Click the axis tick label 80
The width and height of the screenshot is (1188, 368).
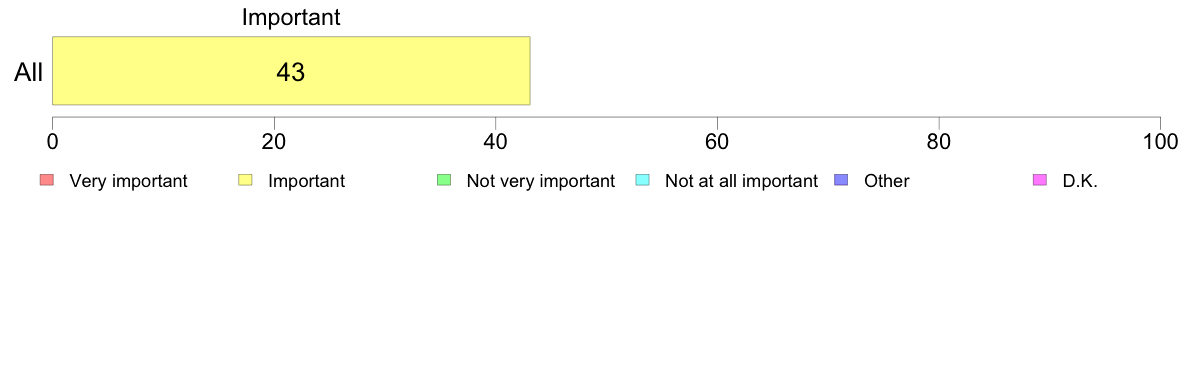tap(939, 141)
